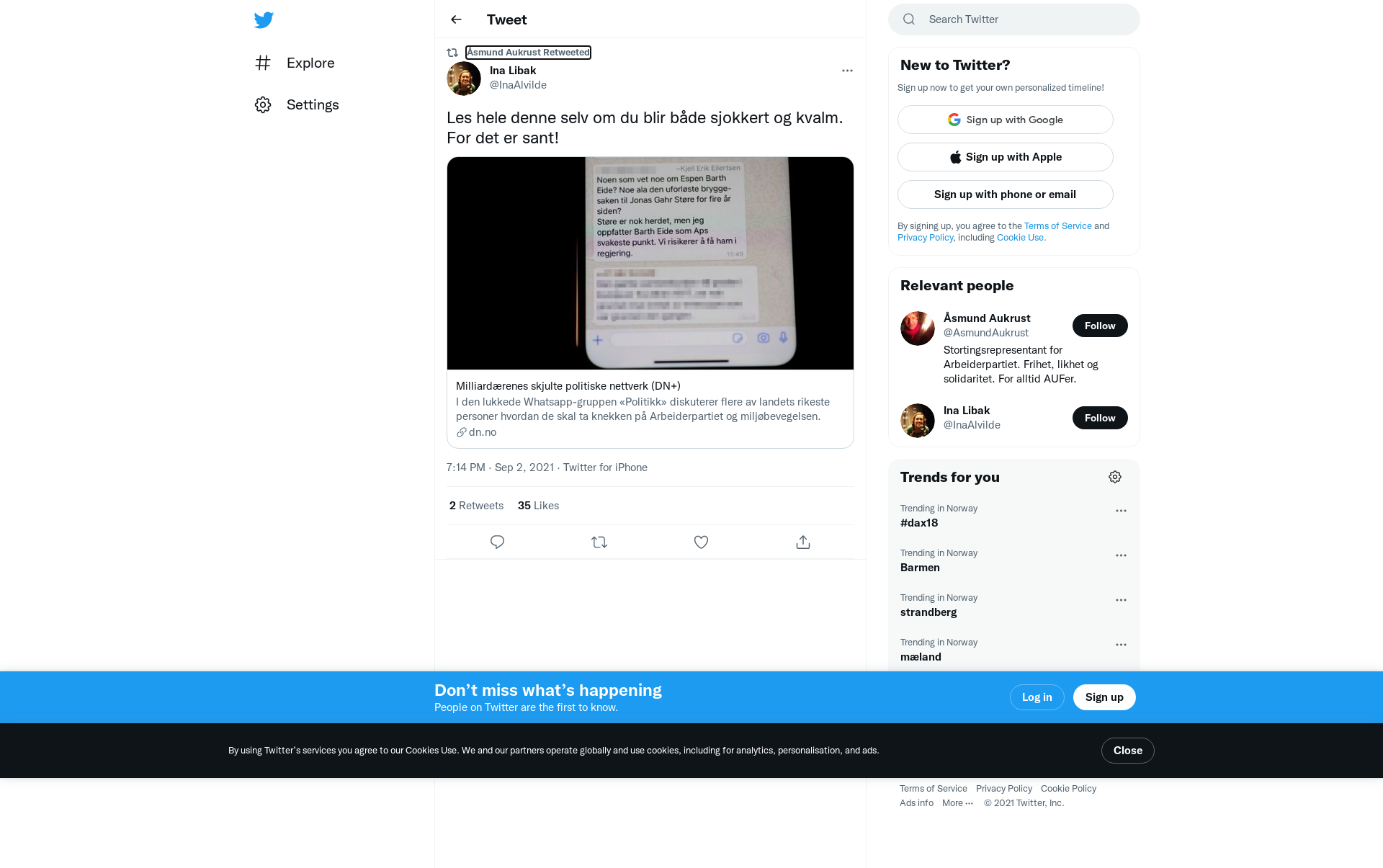This screenshot has height=868, width=1383.
Task: Close the cookie notice banner
Action: point(1128,751)
